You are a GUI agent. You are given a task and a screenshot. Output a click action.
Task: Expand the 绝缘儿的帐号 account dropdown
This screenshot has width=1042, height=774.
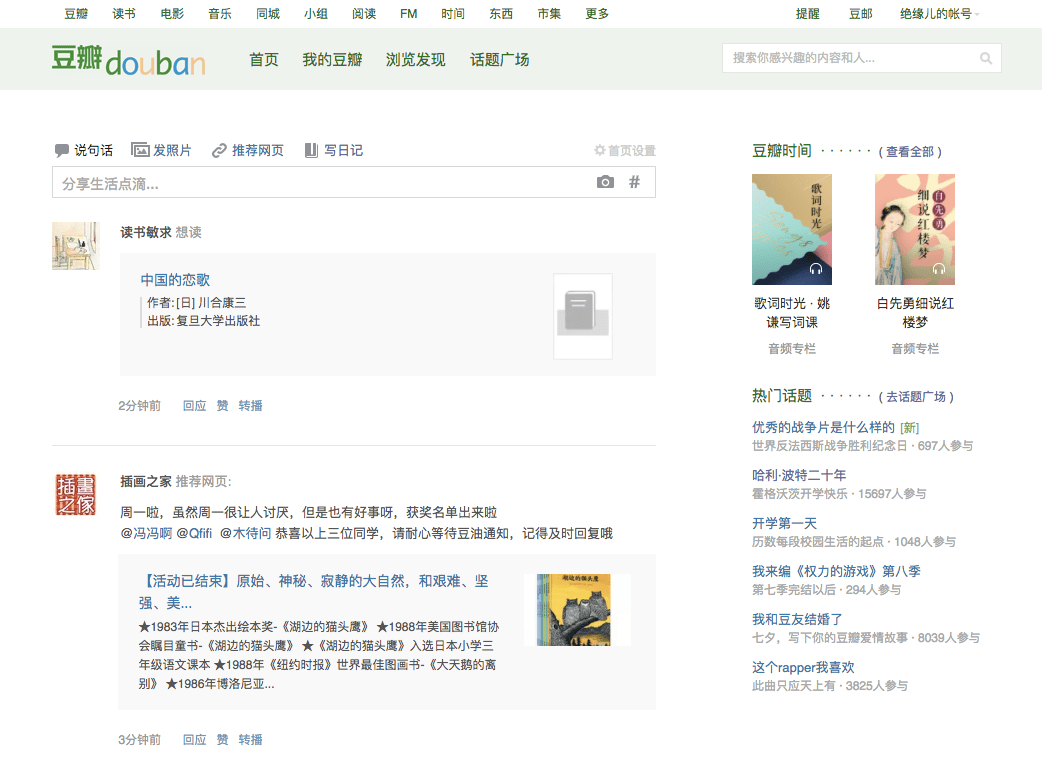(x=940, y=14)
